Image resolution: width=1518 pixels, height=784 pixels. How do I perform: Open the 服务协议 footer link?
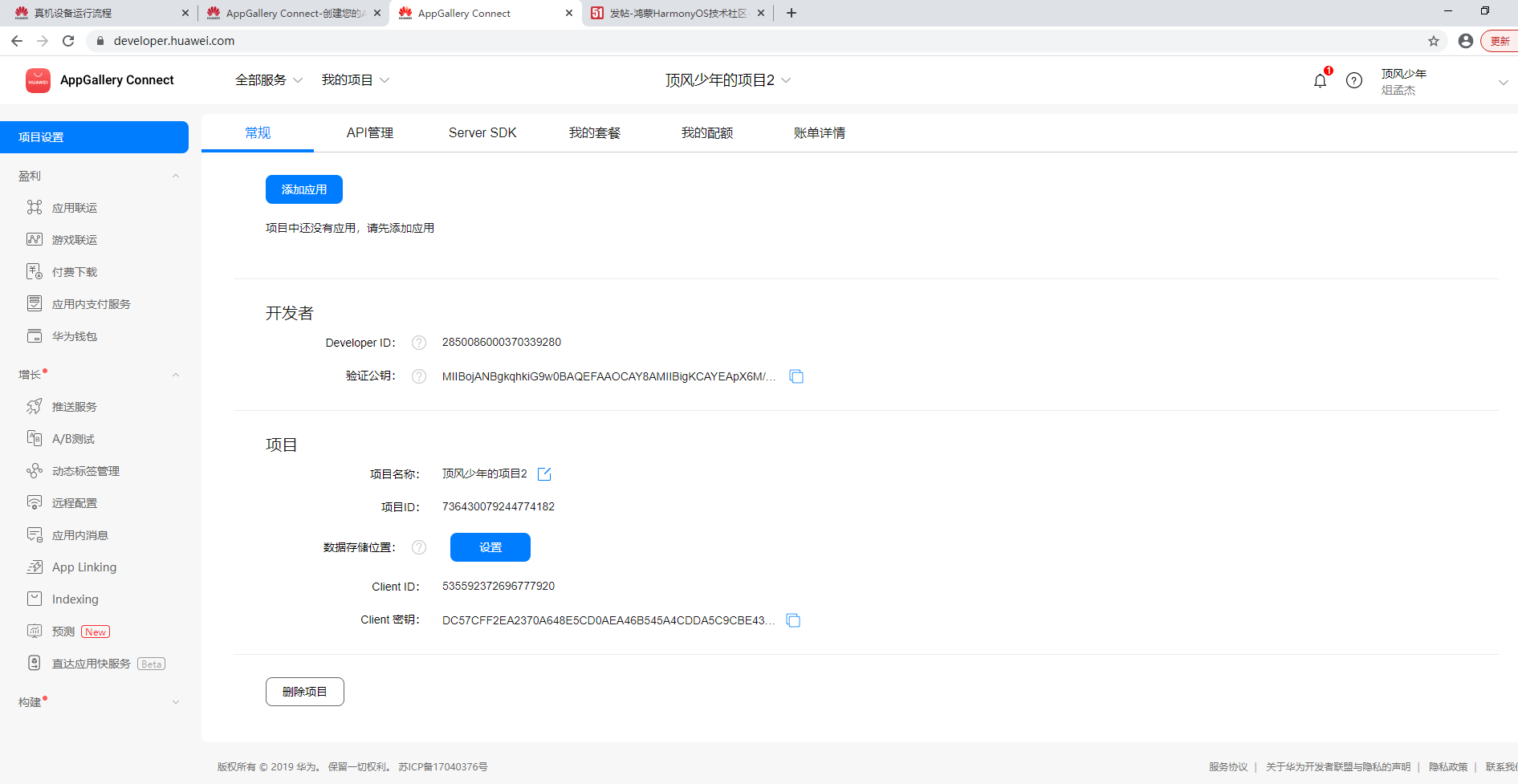(x=1228, y=767)
